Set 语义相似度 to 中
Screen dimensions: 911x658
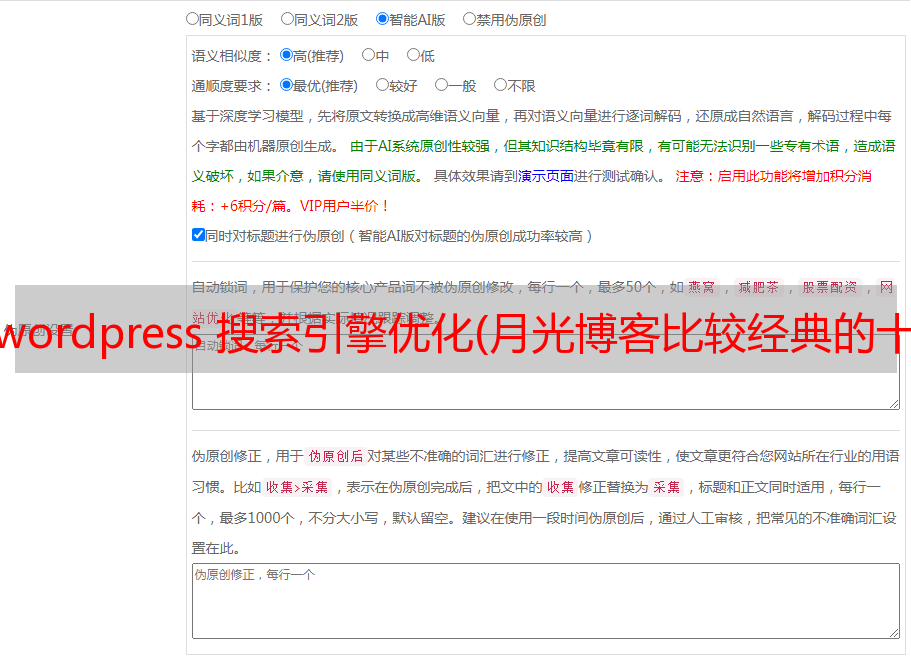tap(368, 55)
